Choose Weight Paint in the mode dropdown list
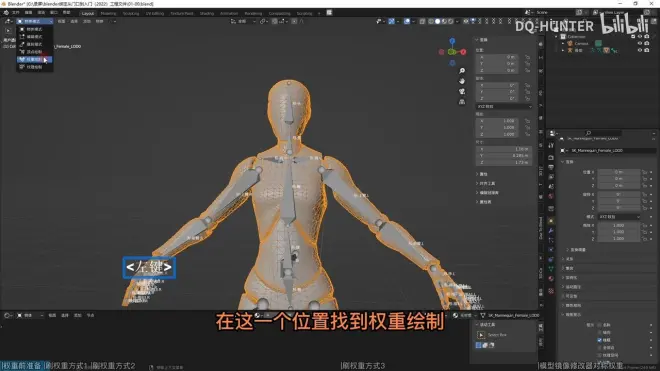 click(35, 59)
